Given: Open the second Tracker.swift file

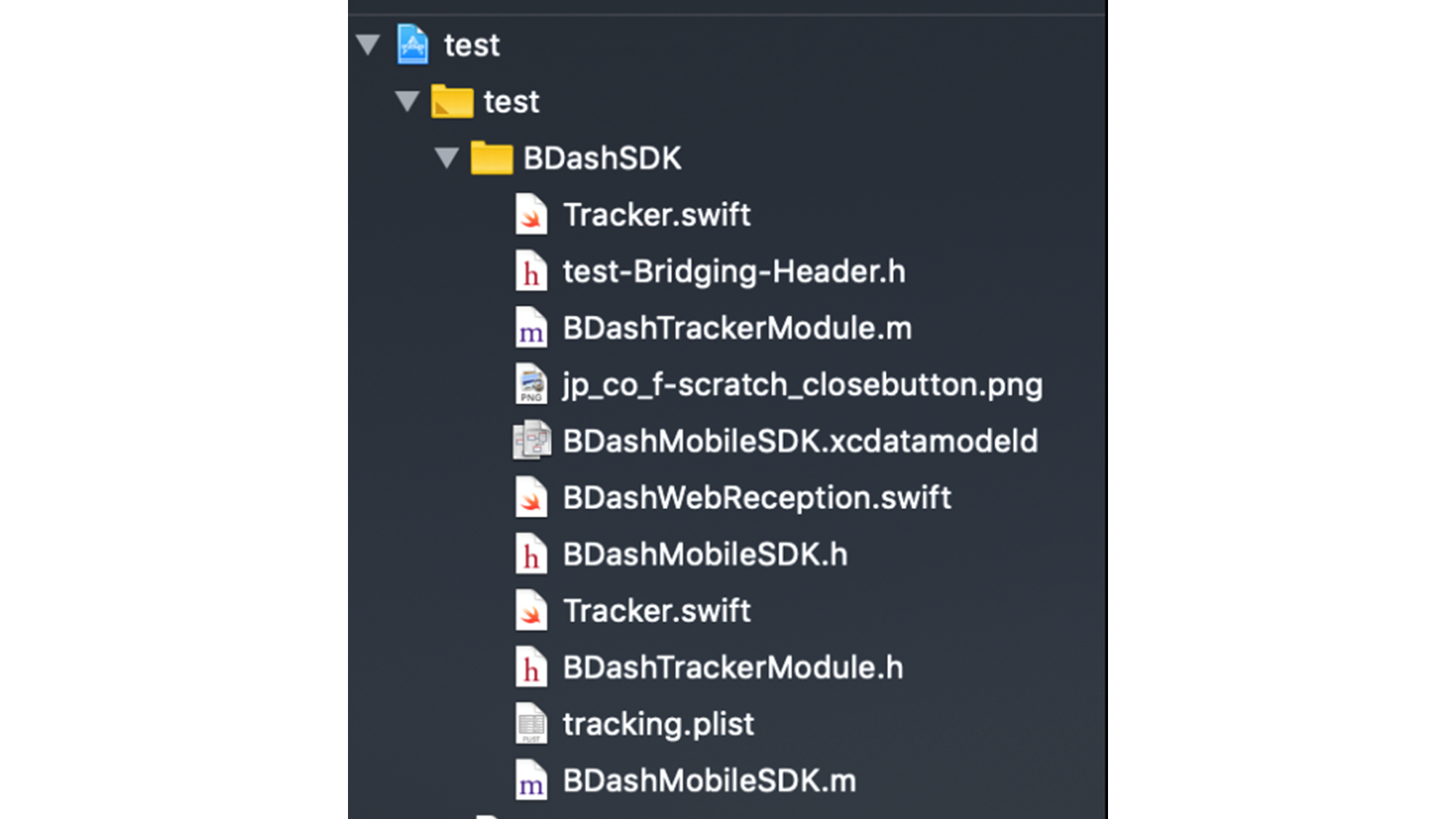Looking at the screenshot, I should coord(657,611).
